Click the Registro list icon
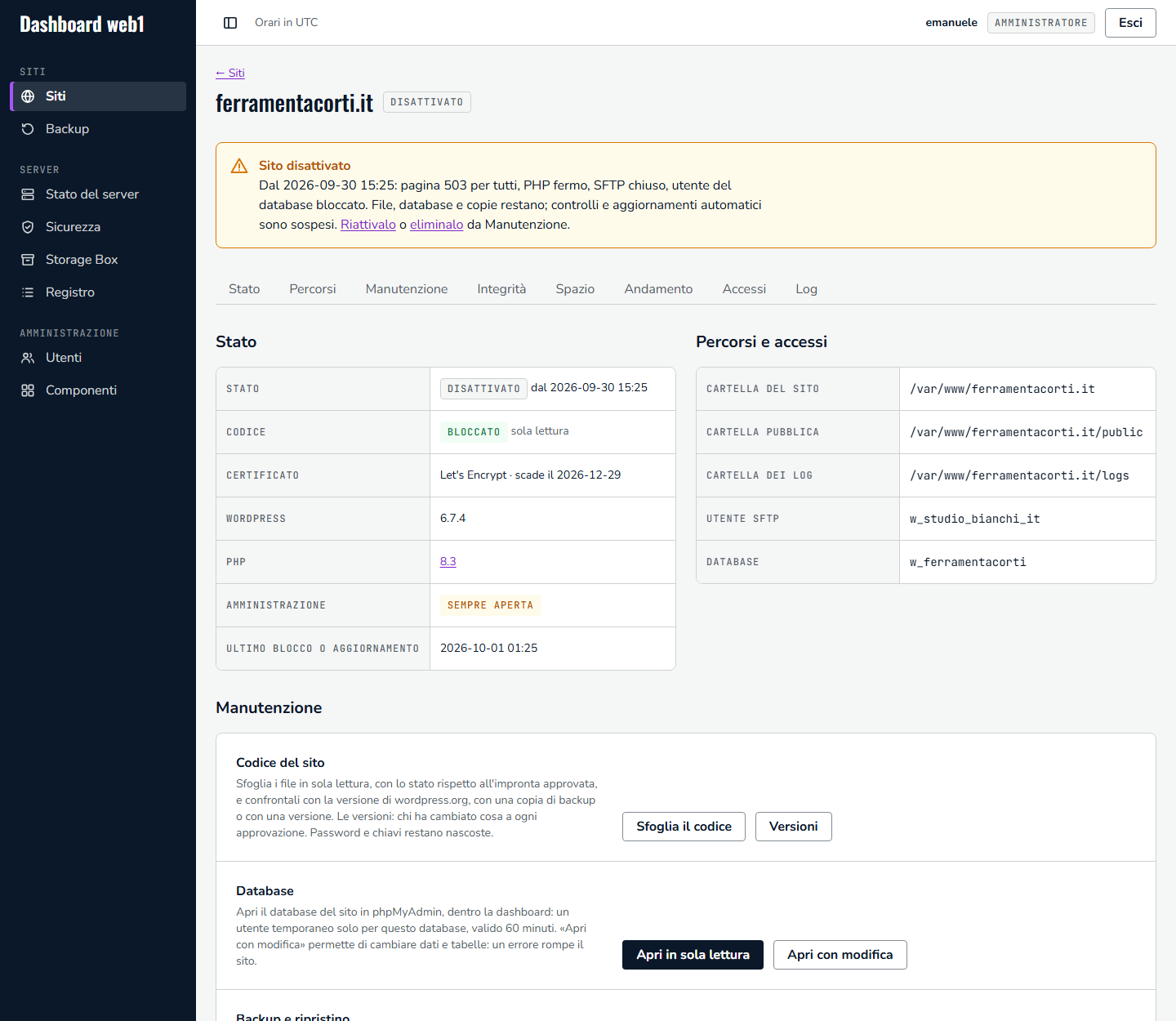The image size is (1176, 1021). click(28, 292)
